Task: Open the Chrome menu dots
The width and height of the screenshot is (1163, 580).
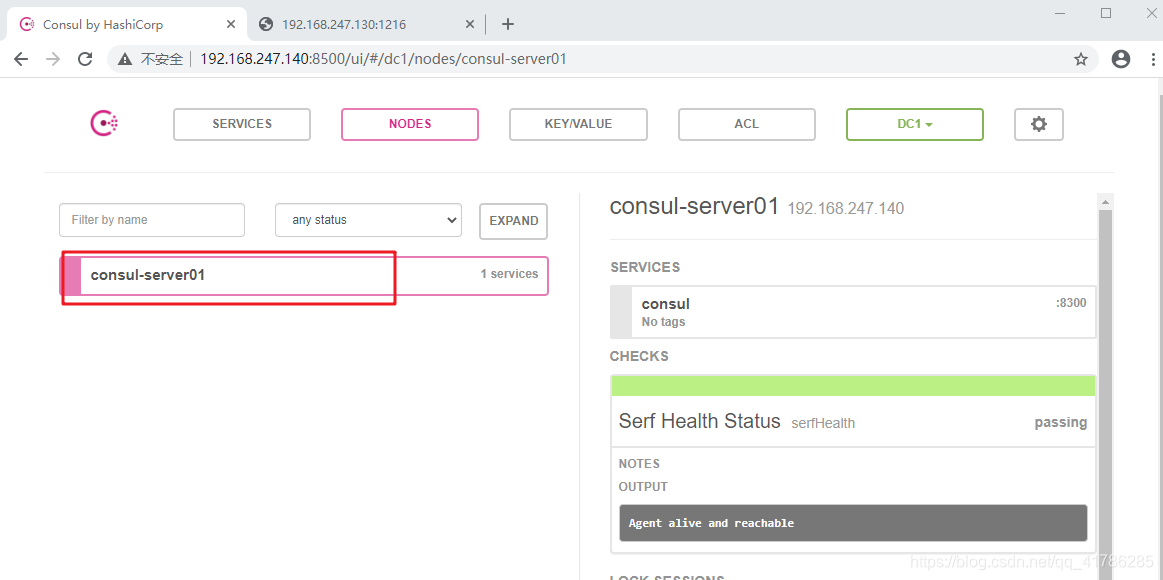Action: point(1153,59)
